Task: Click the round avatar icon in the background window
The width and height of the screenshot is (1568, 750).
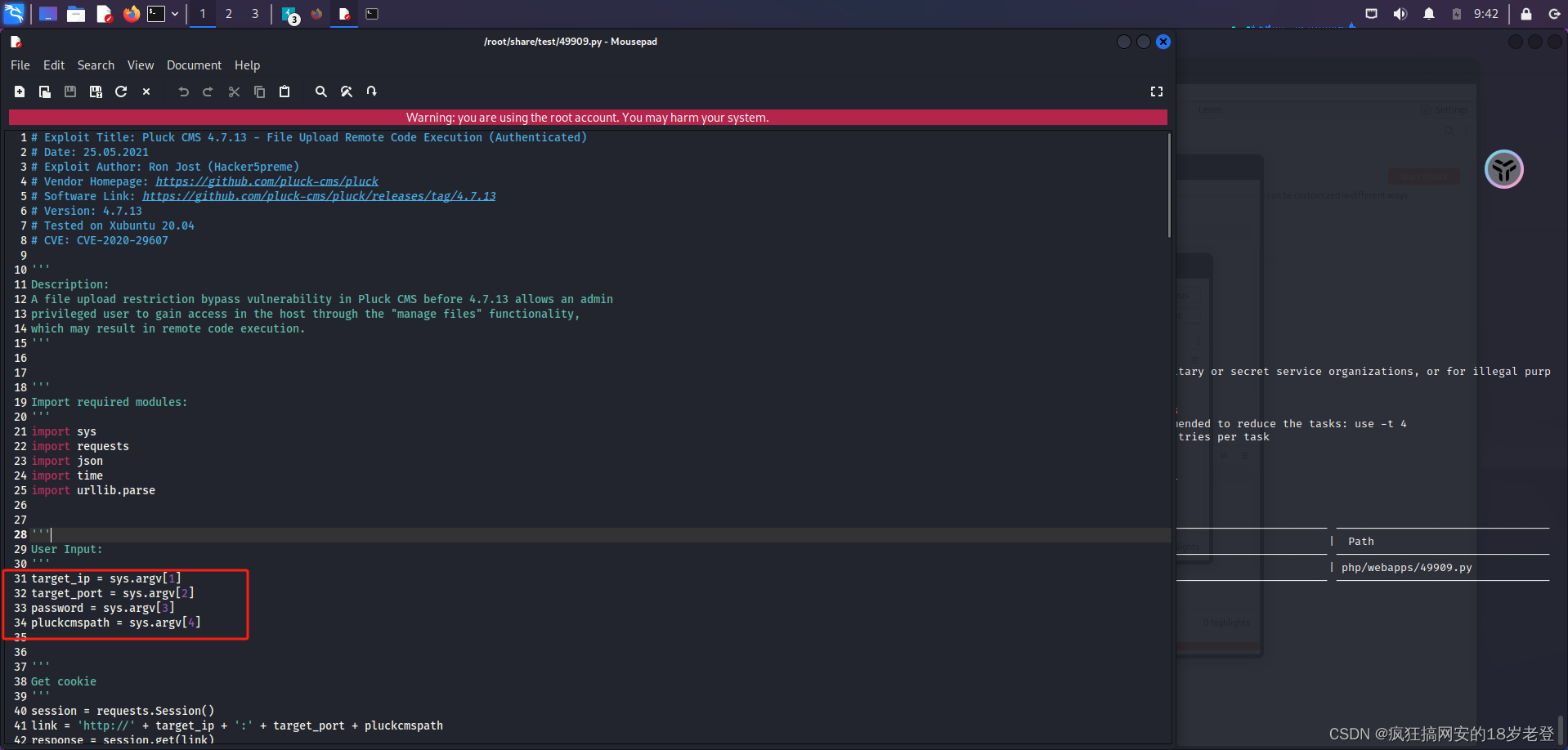Action: pyautogui.click(x=1504, y=169)
